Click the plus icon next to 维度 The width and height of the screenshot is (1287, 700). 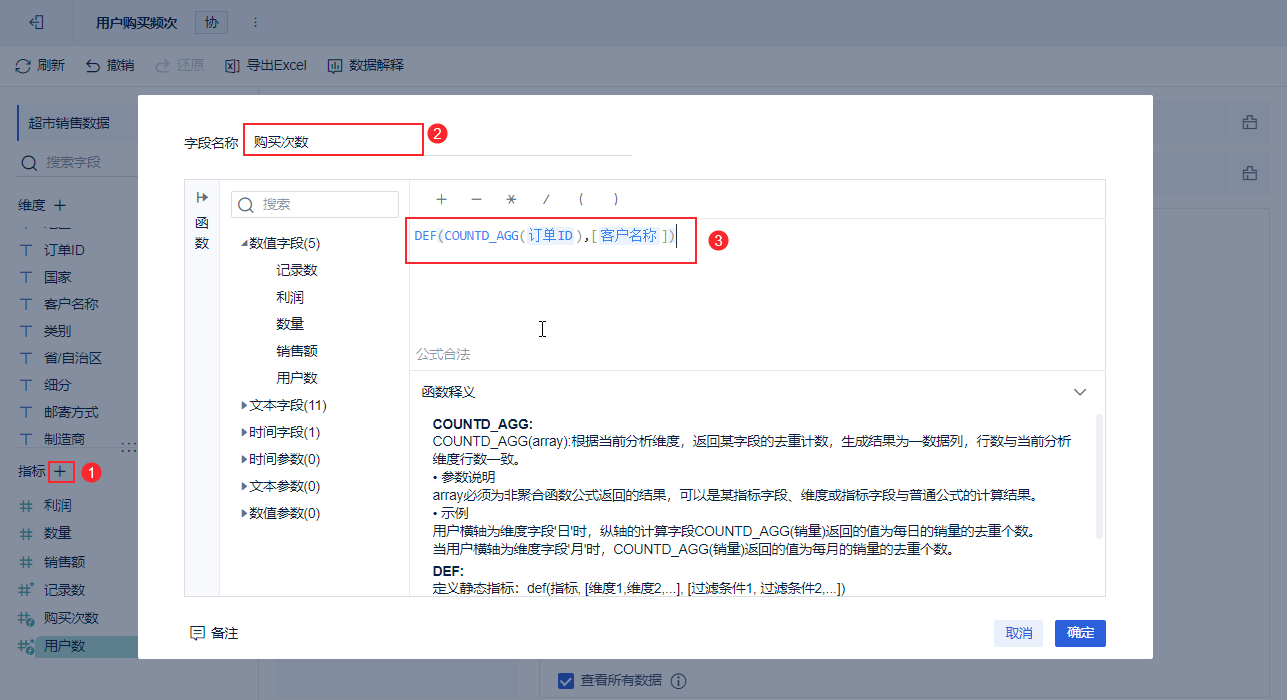coord(60,205)
